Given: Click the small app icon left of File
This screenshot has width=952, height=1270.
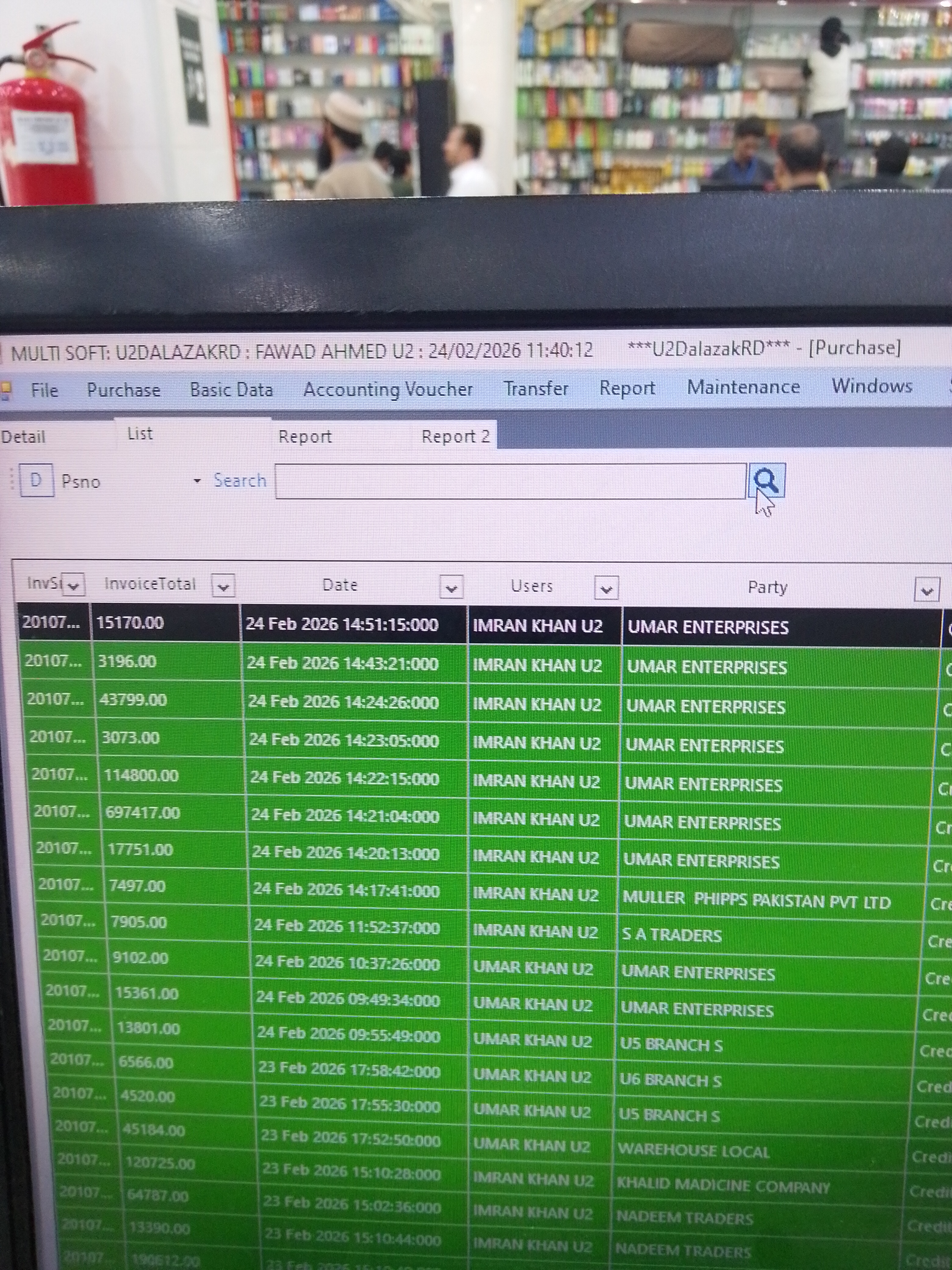Looking at the screenshot, I should coord(6,392).
